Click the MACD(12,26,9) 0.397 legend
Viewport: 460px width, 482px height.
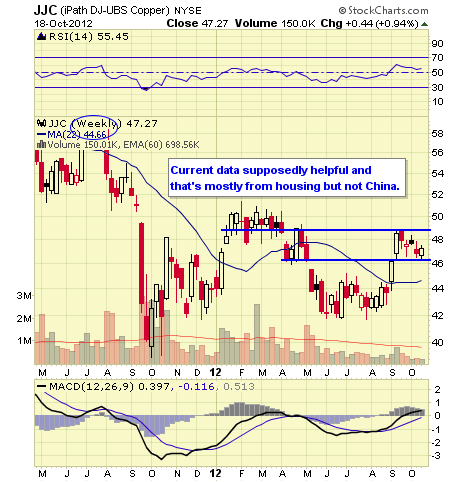tap(109, 387)
